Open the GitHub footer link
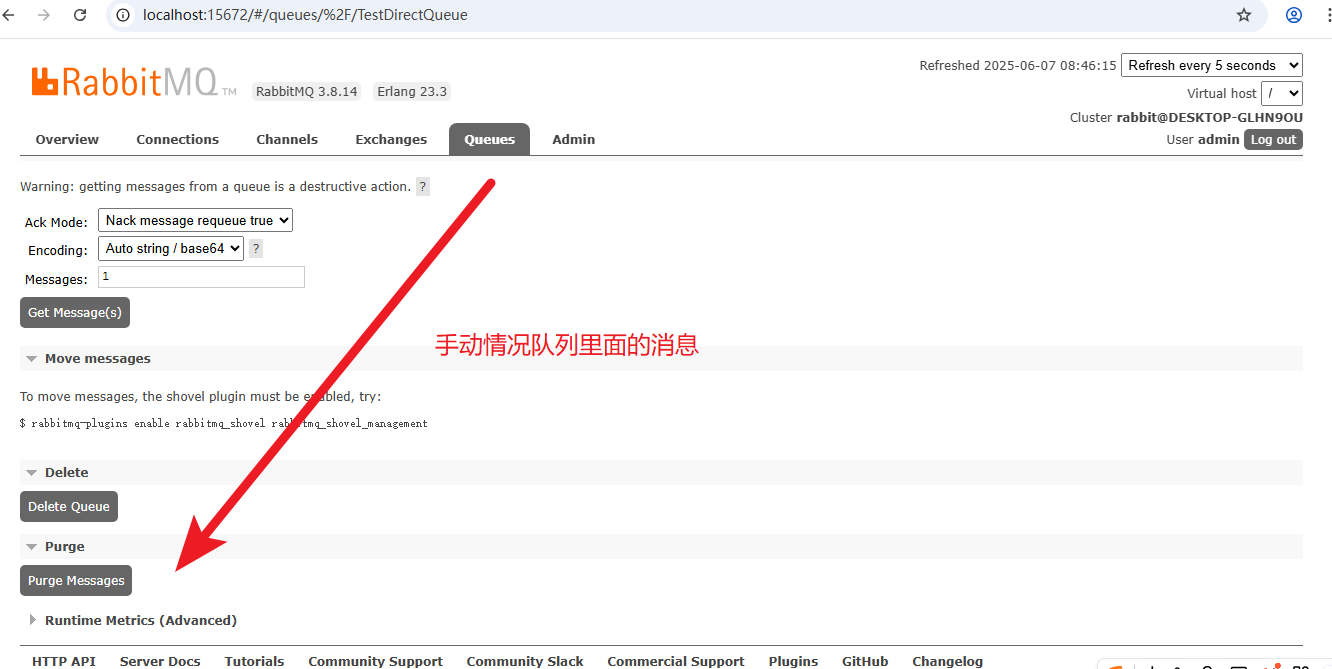Viewport: 1332px width, 669px height. pyautogui.click(x=865, y=661)
